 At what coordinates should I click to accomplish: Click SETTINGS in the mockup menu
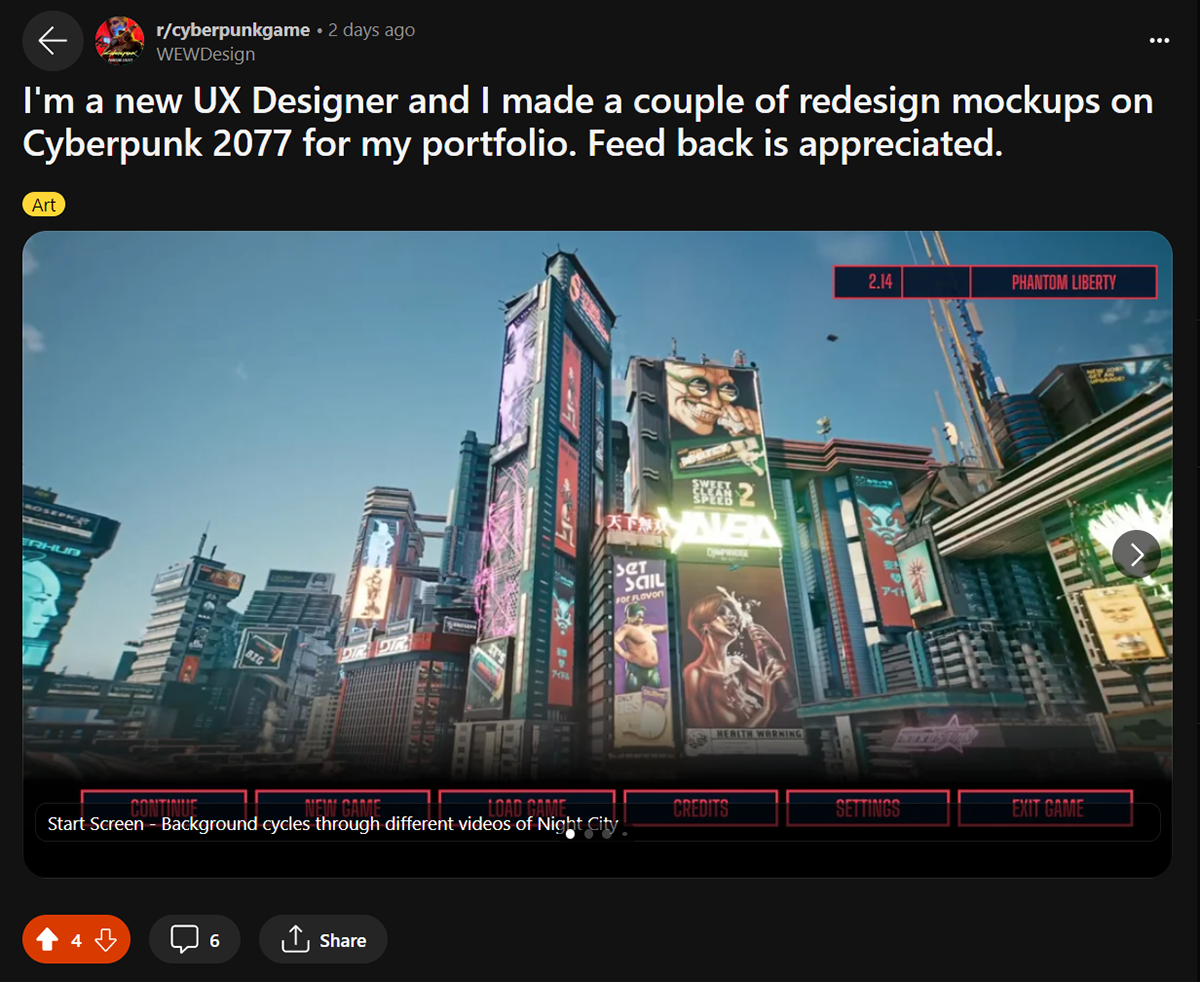click(x=868, y=808)
